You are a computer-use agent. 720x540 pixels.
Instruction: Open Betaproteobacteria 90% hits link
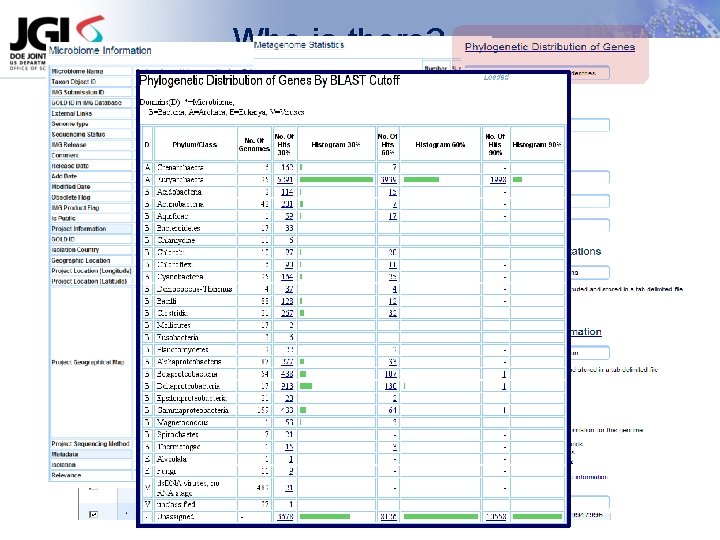504,374
